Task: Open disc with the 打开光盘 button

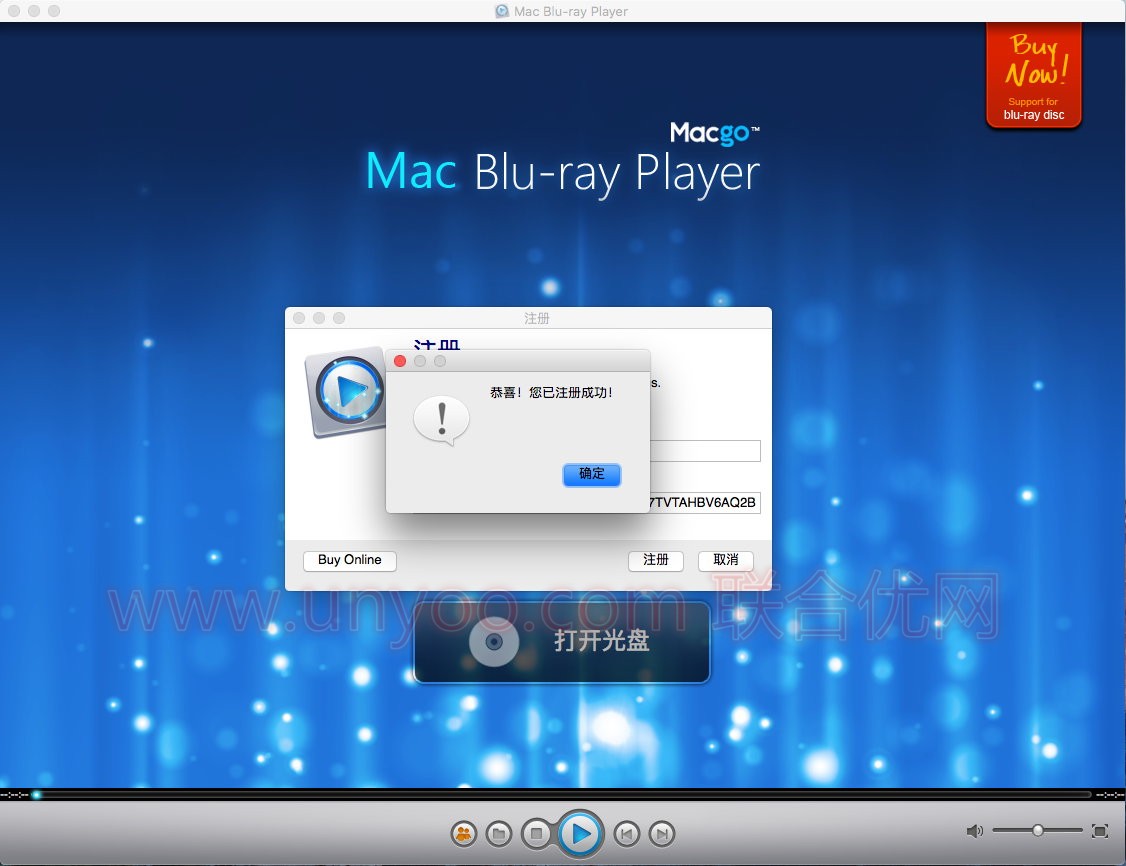Action: point(562,641)
